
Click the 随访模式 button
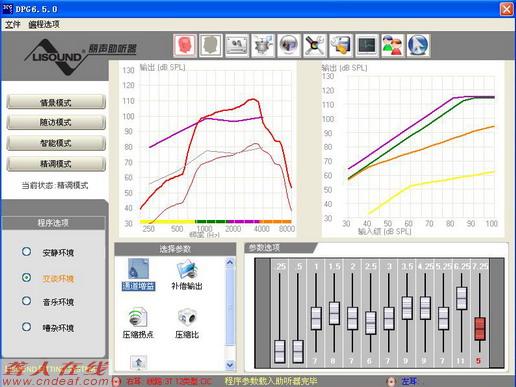(x=56, y=122)
